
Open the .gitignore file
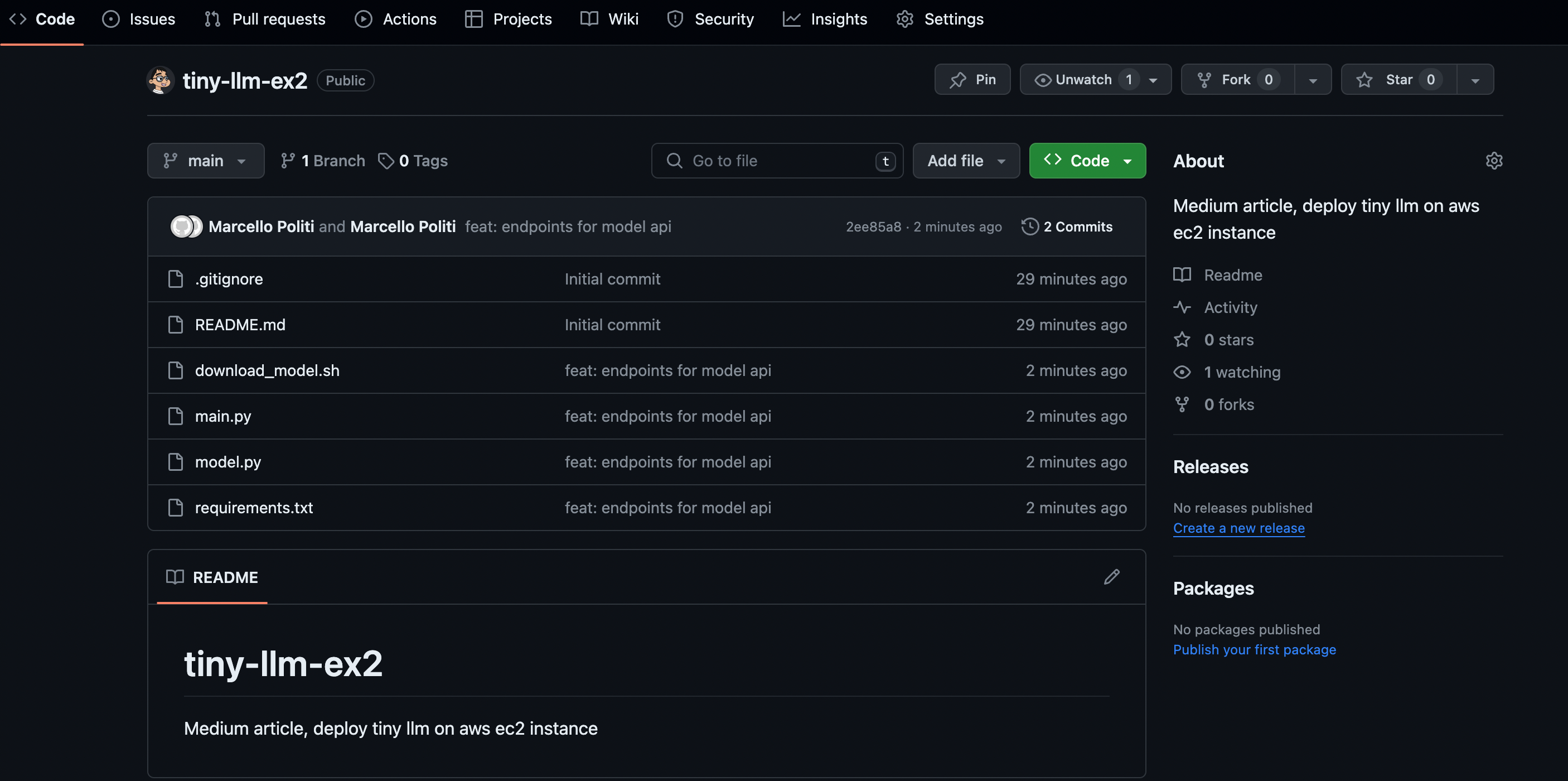(229, 279)
